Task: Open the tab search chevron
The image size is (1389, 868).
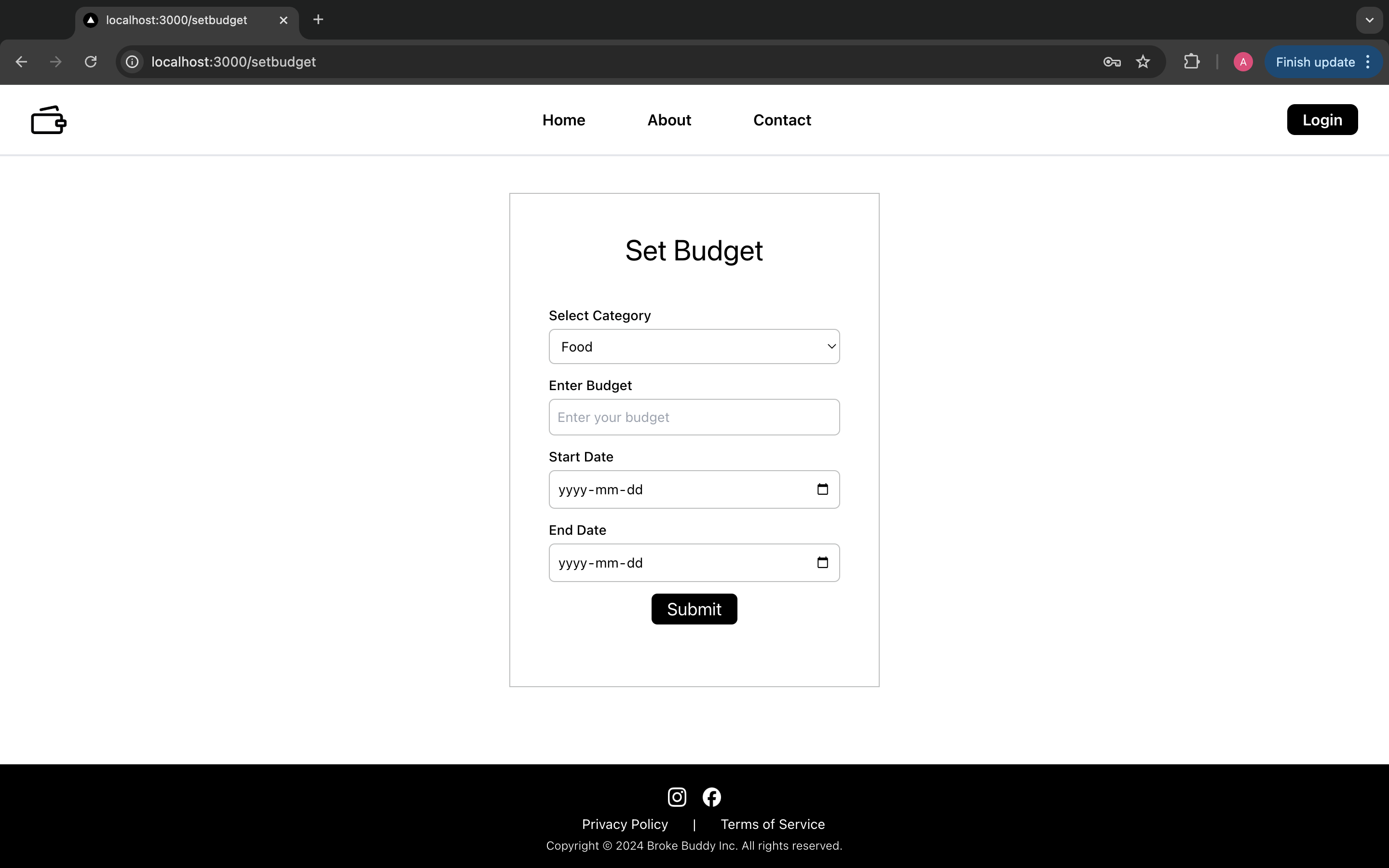Action: [x=1369, y=20]
